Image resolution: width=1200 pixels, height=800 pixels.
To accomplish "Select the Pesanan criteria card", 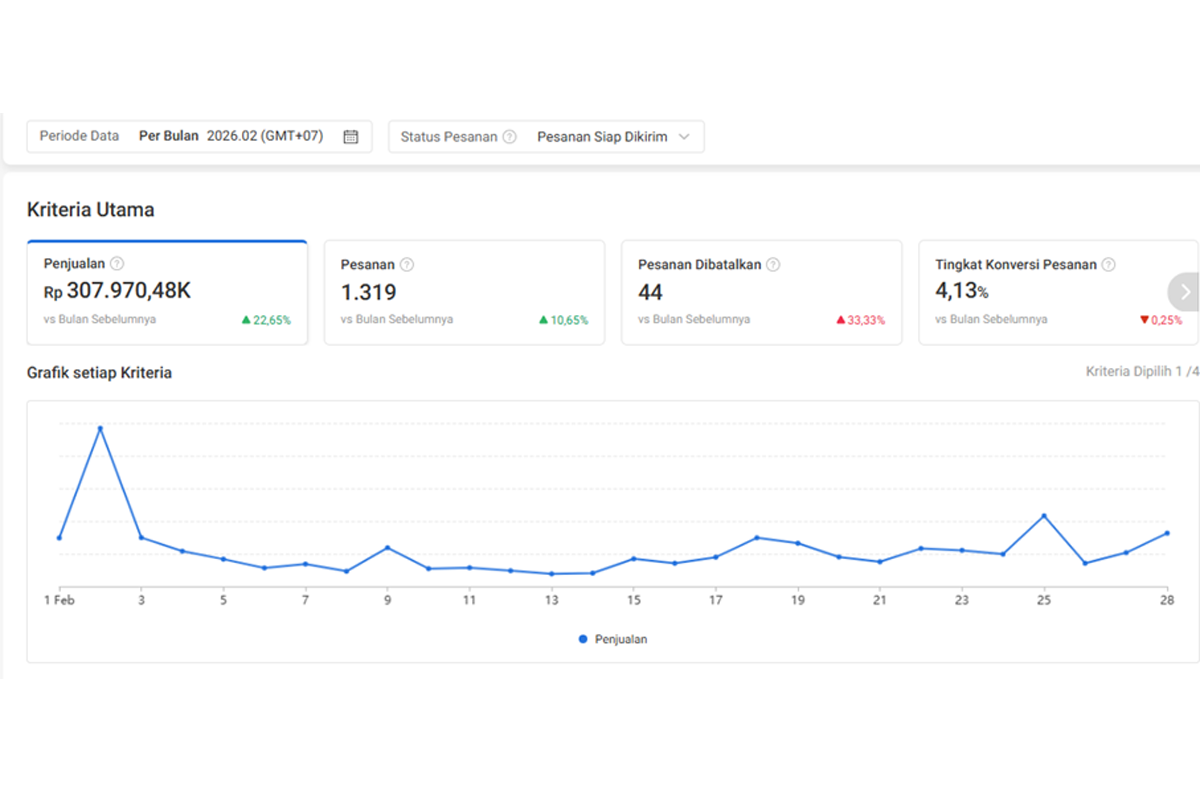I will point(464,293).
